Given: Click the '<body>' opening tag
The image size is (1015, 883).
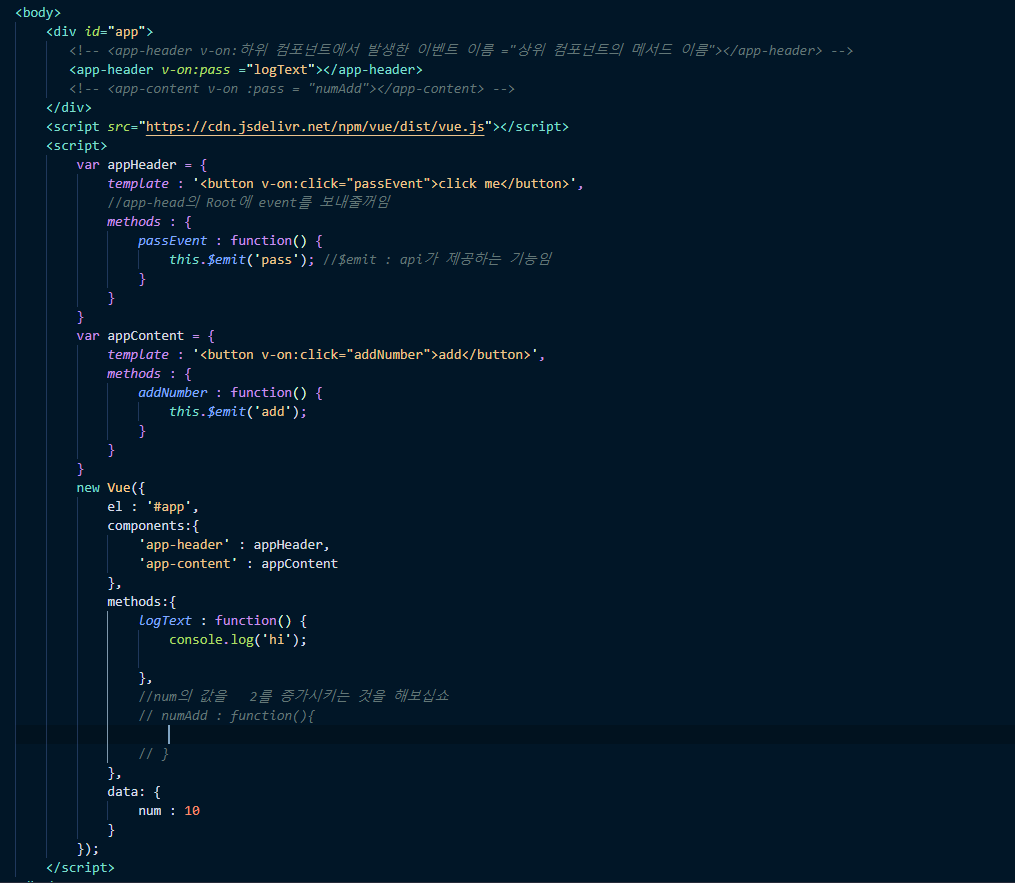Looking at the screenshot, I should (x=38, y=13).
